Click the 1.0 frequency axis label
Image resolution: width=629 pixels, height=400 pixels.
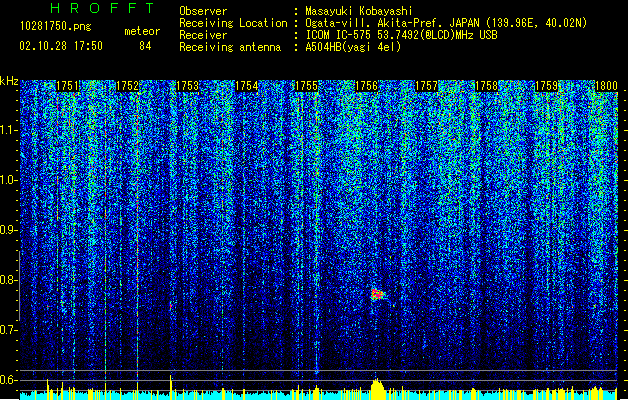pos(9,180)
